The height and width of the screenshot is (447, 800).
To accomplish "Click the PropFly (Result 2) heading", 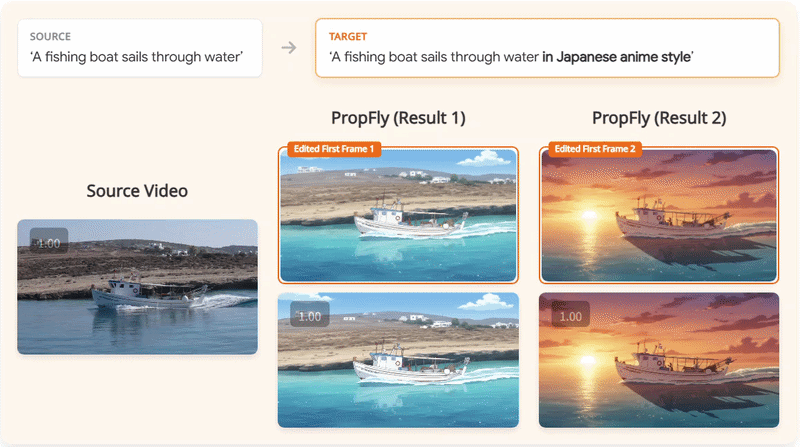I will tap(659, 118).
